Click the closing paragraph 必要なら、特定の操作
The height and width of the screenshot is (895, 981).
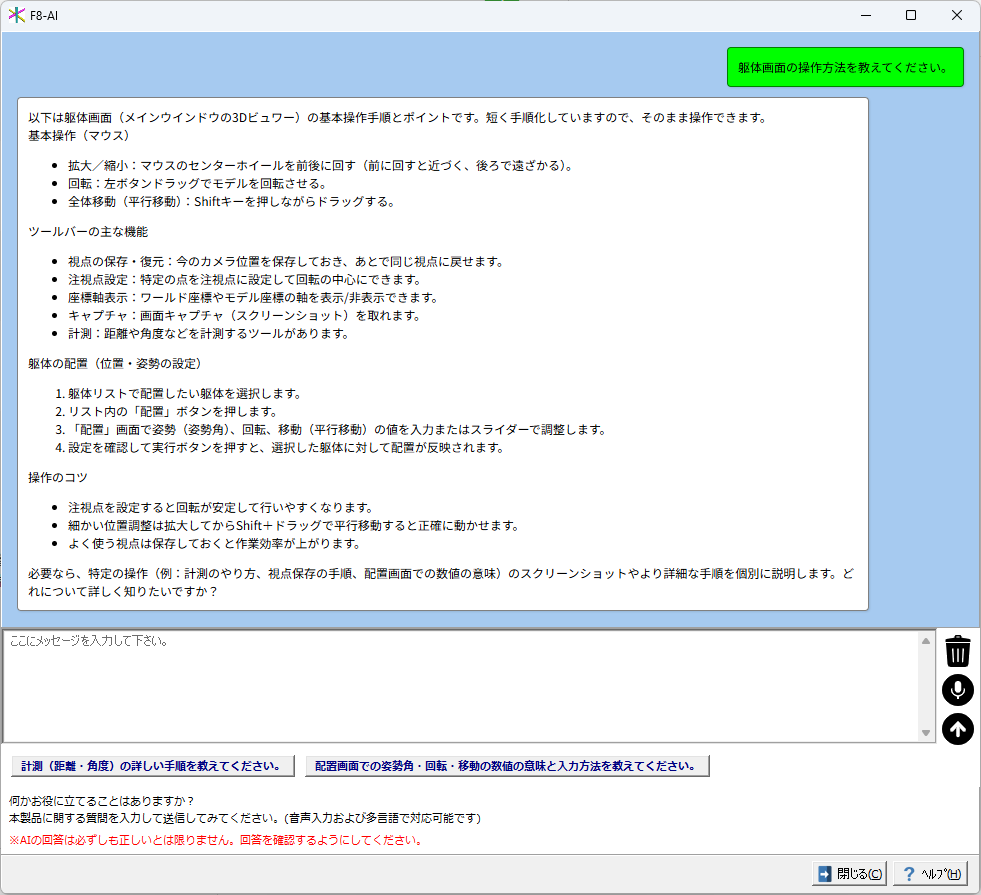click(441, 583)
